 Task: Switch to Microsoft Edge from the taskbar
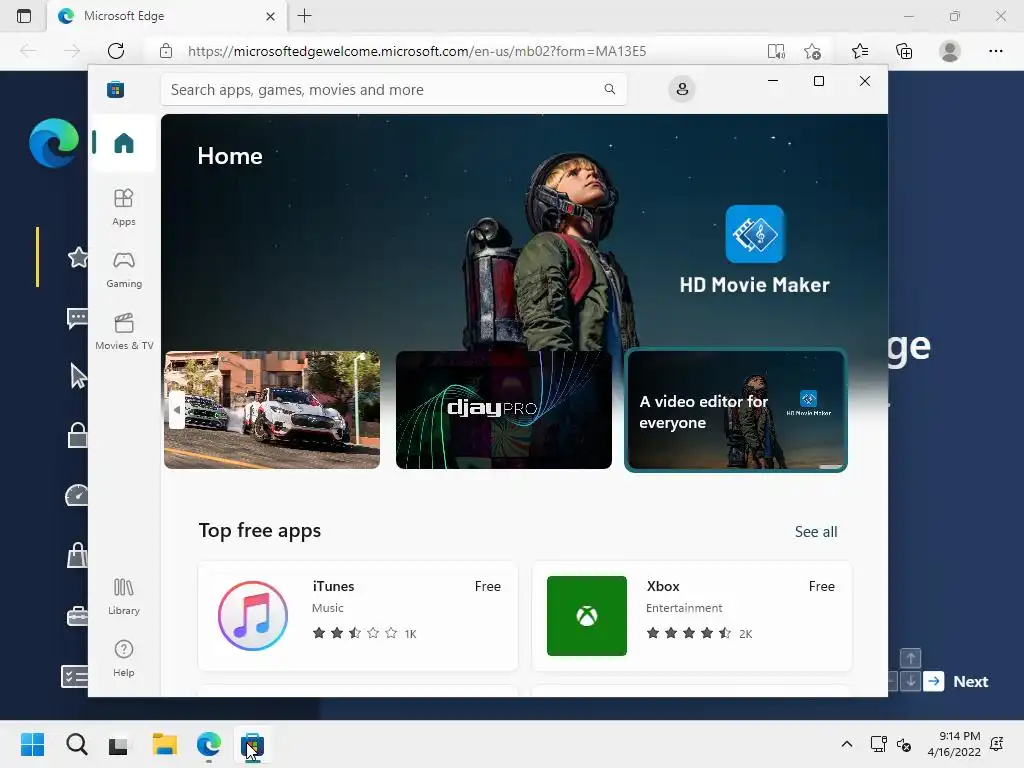click(208, 744)
